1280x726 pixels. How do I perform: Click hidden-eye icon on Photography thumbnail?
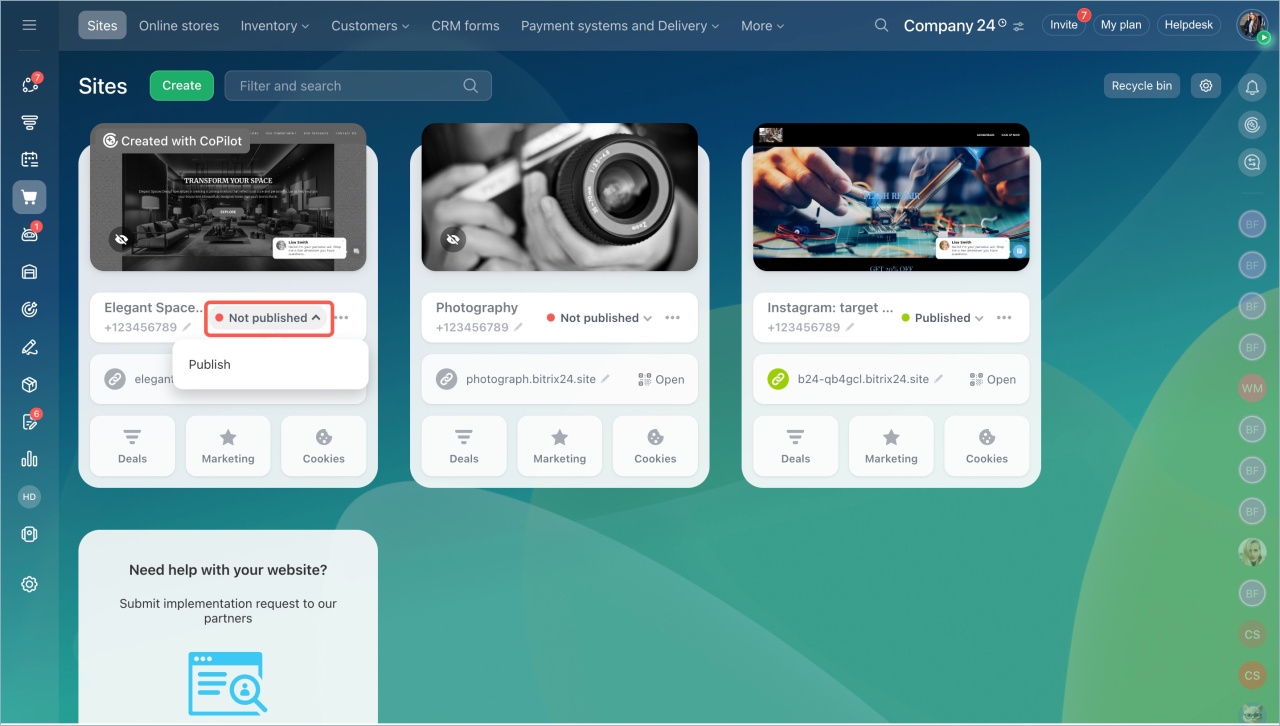(453, 240)
